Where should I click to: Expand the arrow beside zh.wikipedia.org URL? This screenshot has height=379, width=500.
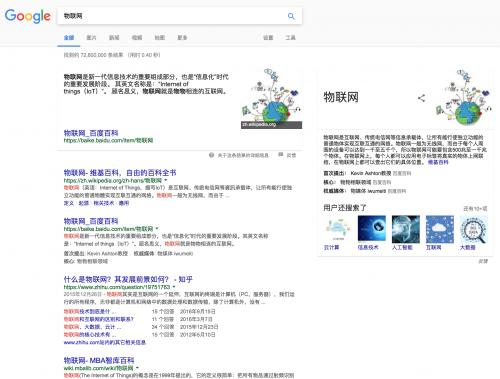click(x=166, y=180)
